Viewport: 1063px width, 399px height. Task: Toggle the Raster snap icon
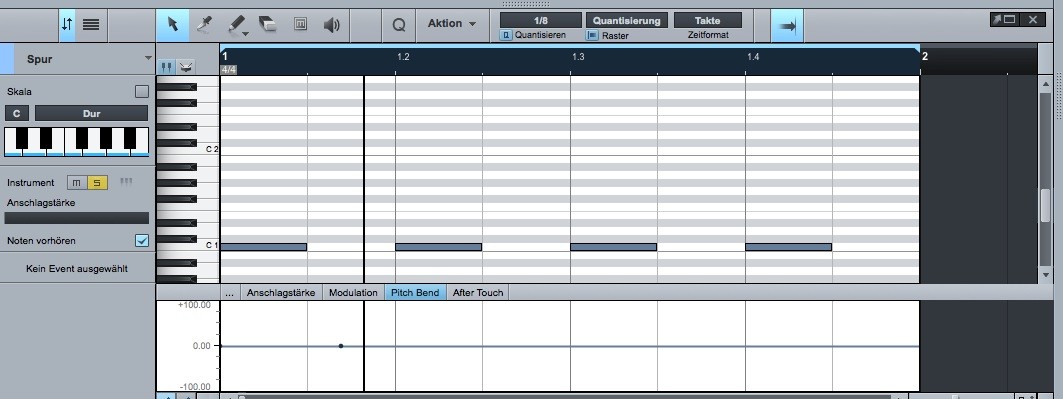(593, 35)
